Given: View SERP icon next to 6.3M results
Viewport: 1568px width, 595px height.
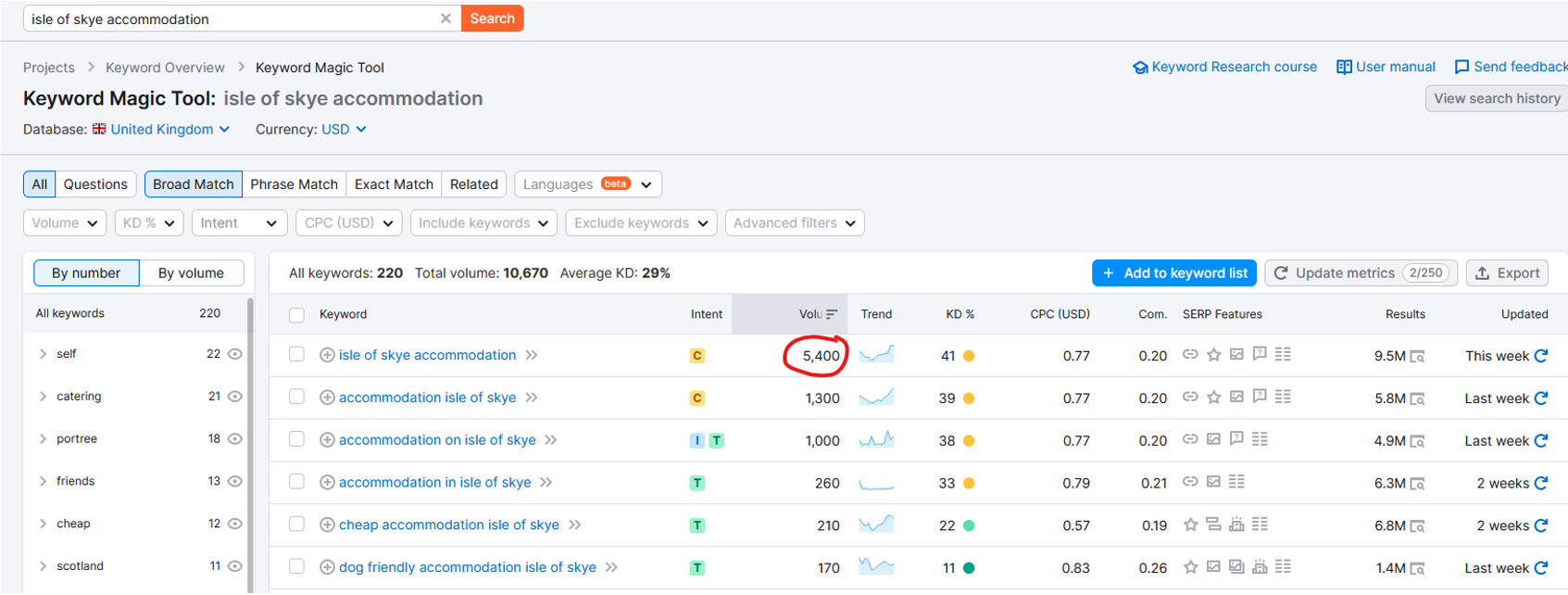Looking at the screenshot, I should tap(1417, 484).
